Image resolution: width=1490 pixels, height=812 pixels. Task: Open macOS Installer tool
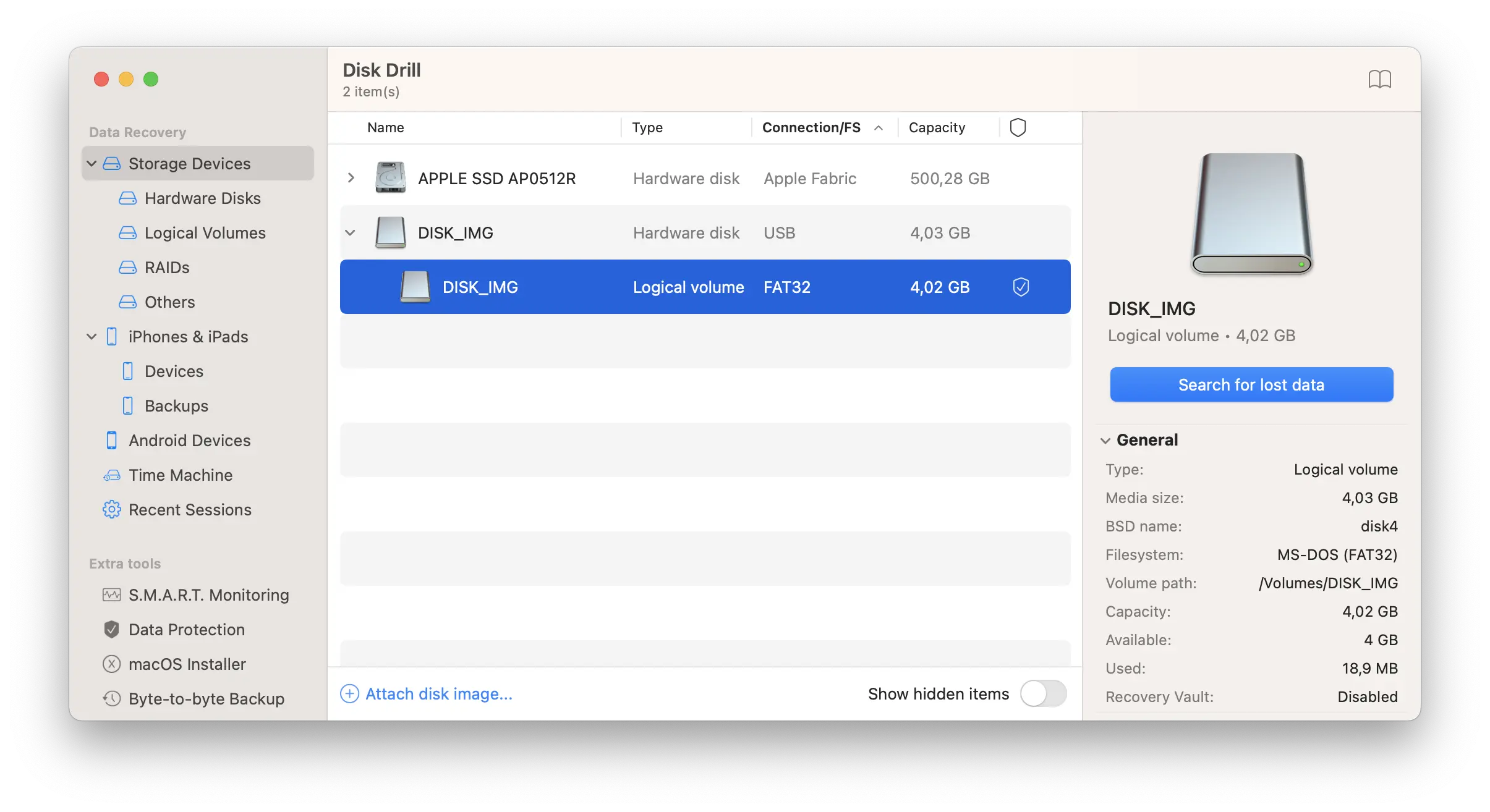(187, 664)
